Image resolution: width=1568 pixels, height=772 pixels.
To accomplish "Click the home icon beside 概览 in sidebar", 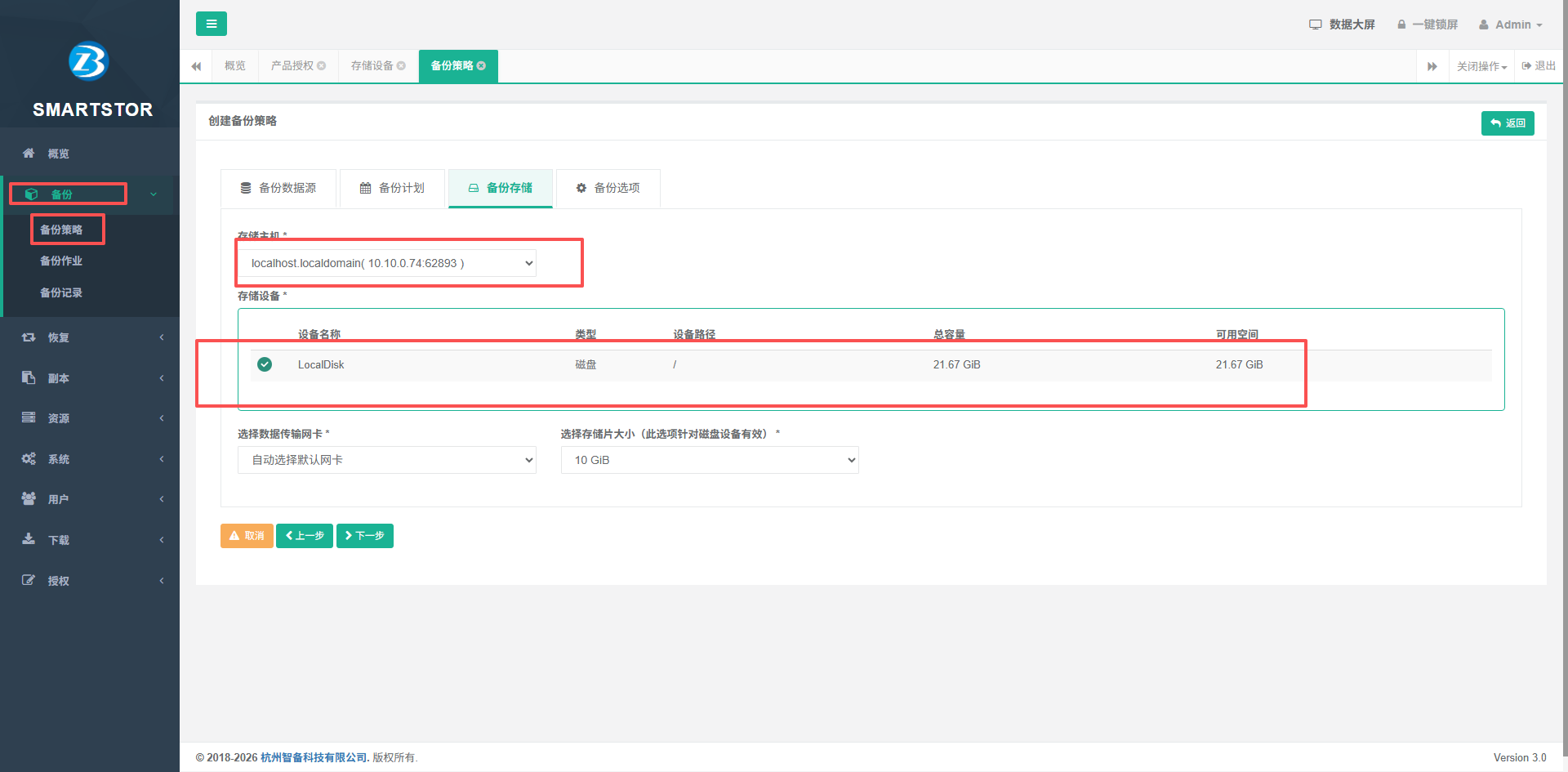I will click(29, 153).
